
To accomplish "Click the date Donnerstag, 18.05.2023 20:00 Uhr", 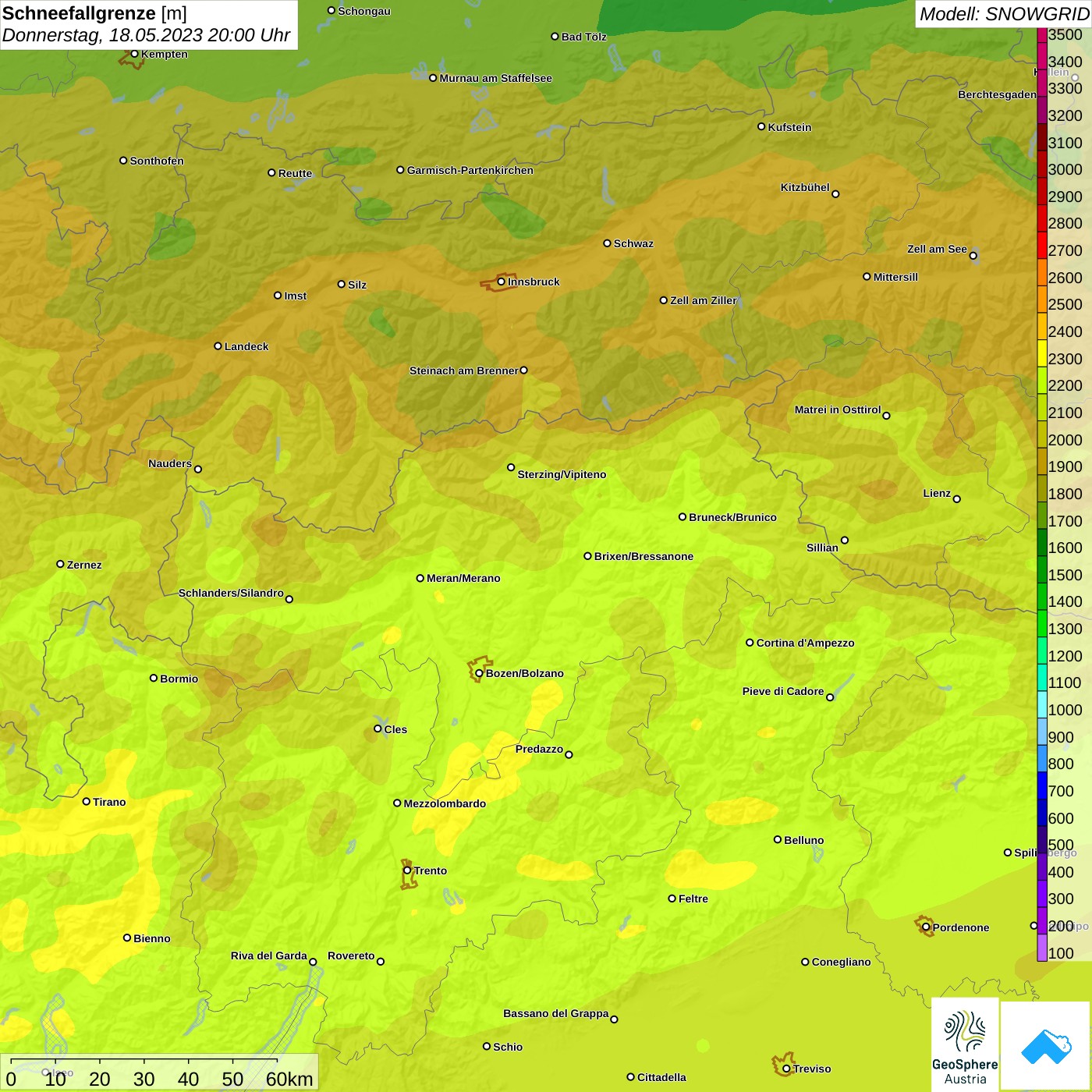I will coord(146,35).
